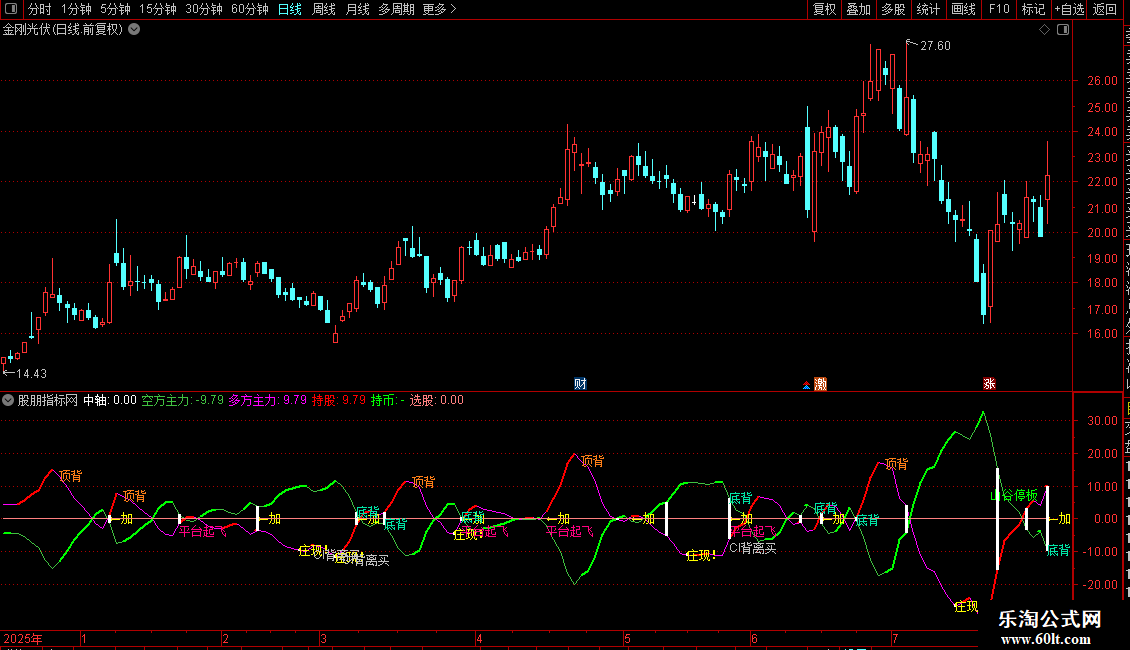The width and height of the screenshot is (1130, 650).
Task: Open the dropdown beside 金刚光伏 chart title
Action: (134, 30)
